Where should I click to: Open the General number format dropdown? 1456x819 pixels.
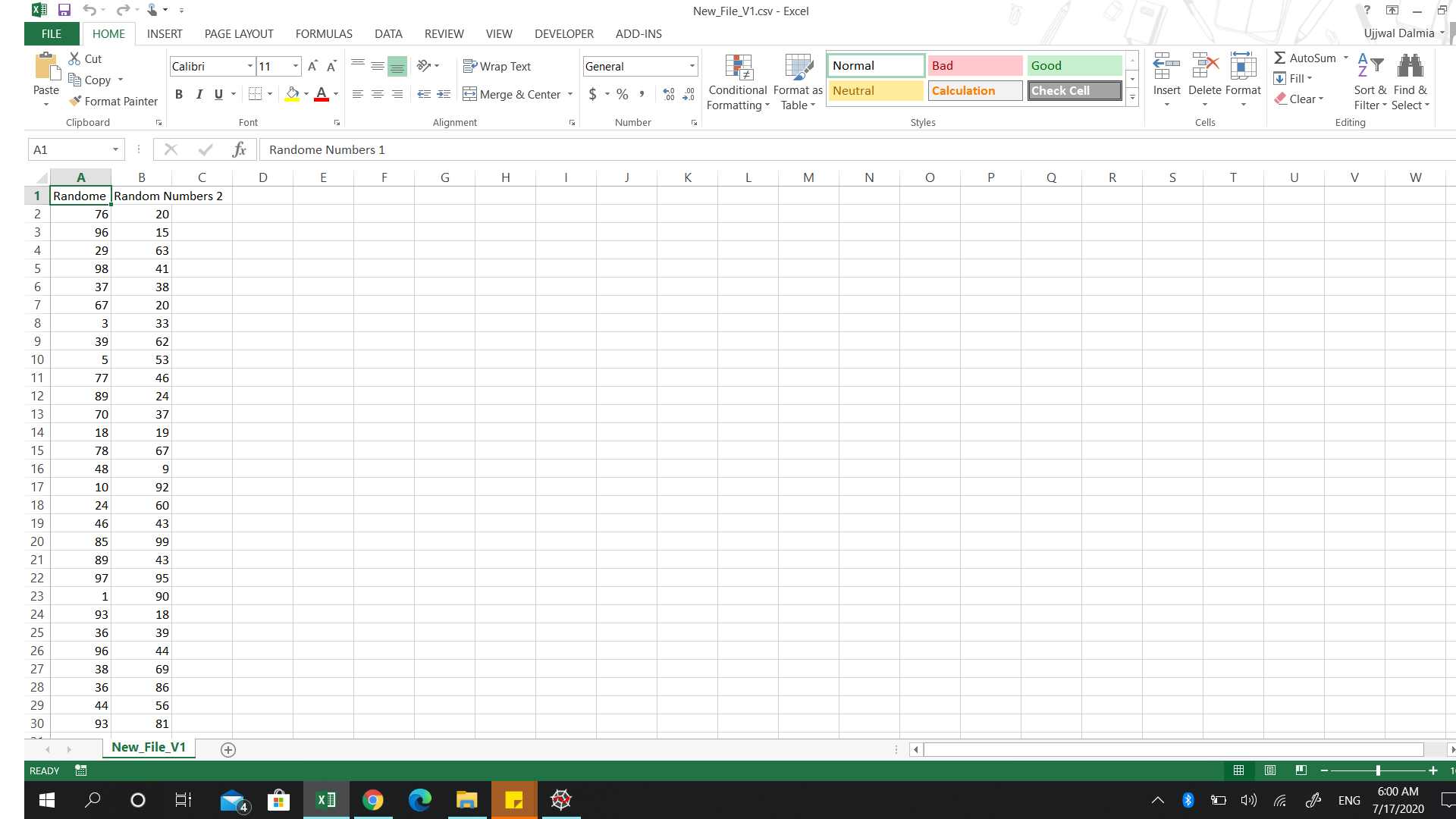pos(692,66)
